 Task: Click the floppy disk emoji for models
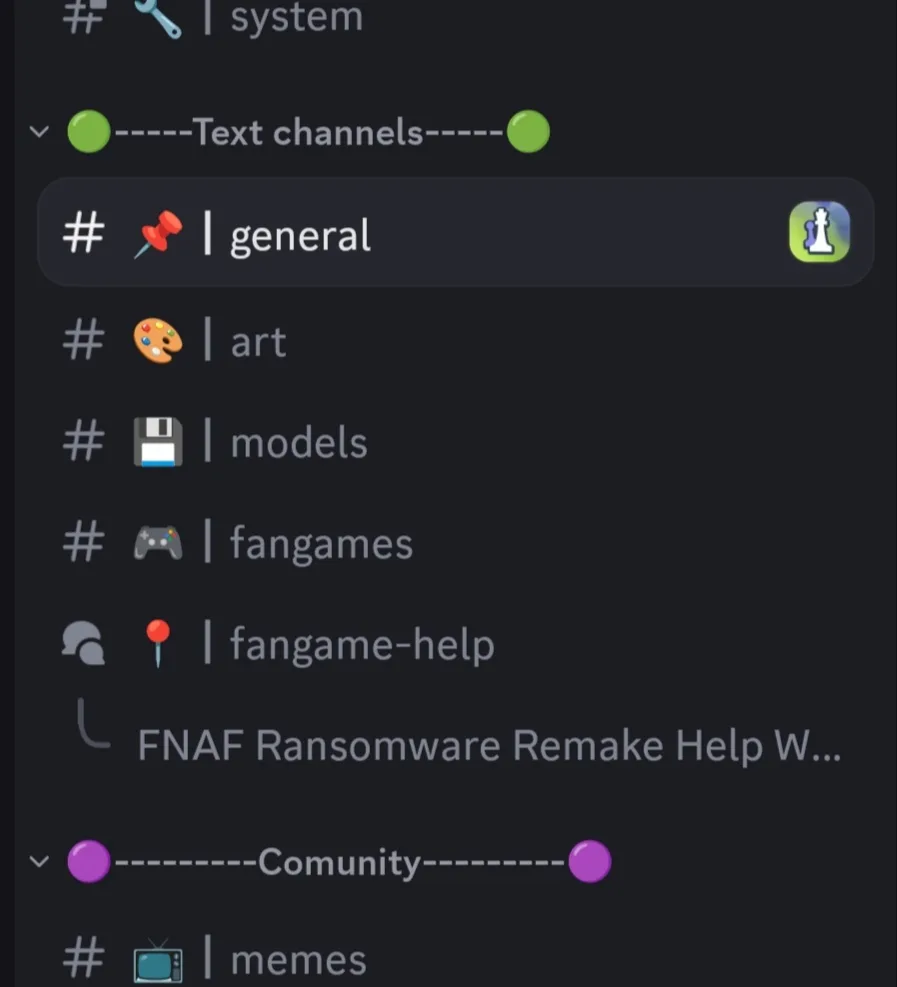pos(158,442)
